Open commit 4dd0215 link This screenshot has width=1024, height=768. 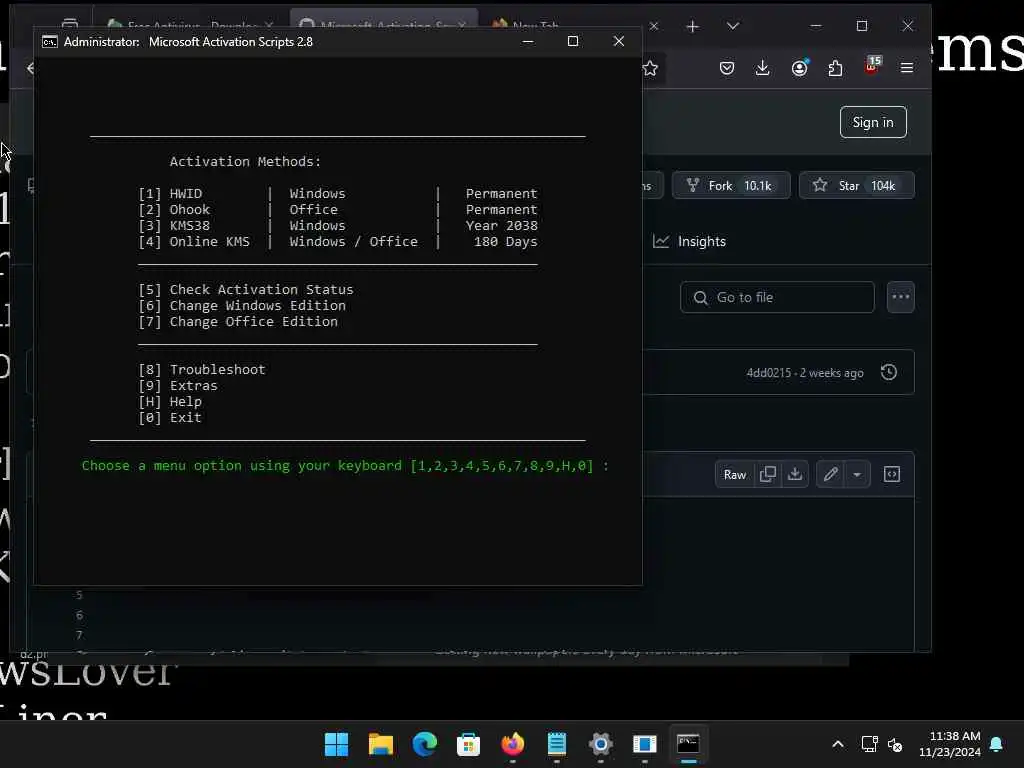pos(769,373)
